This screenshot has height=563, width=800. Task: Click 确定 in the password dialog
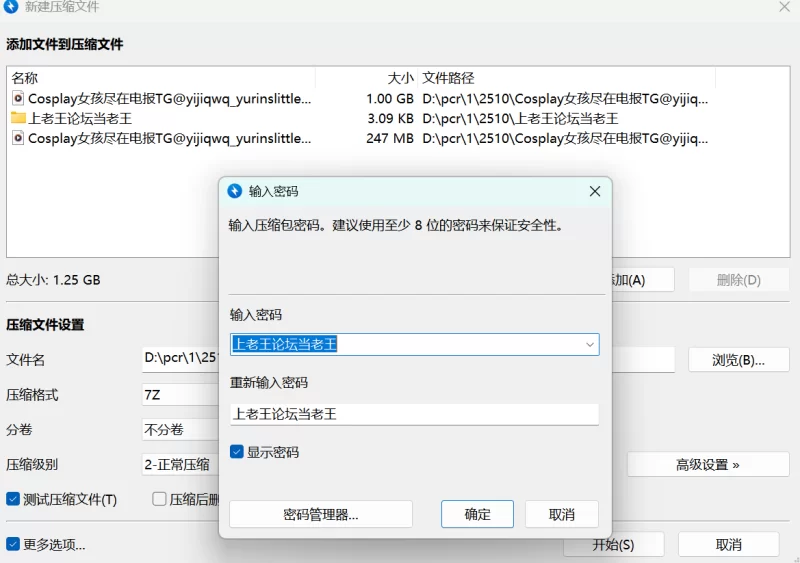click(x=477, y=514)
